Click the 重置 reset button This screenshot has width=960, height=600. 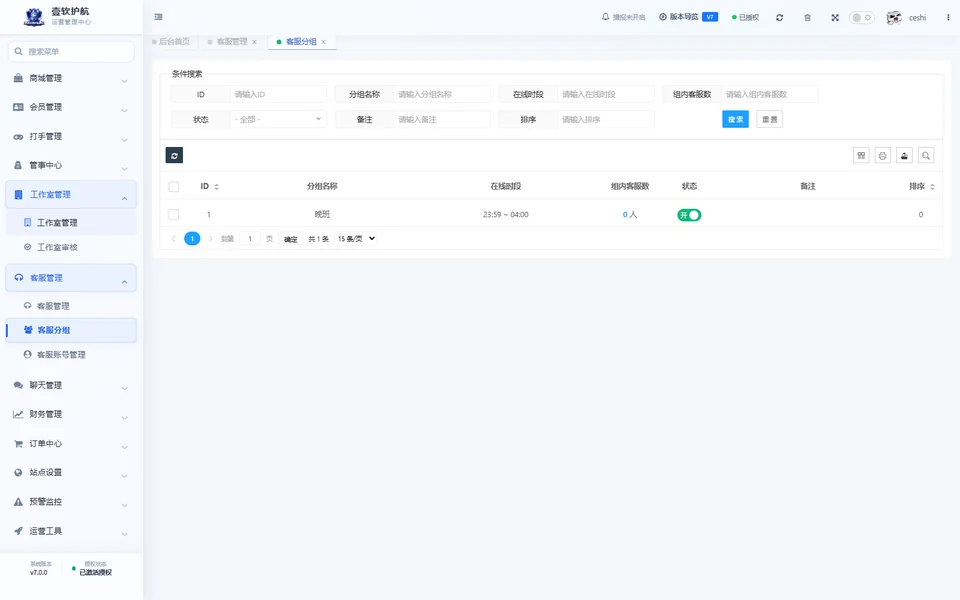[770, 119]
